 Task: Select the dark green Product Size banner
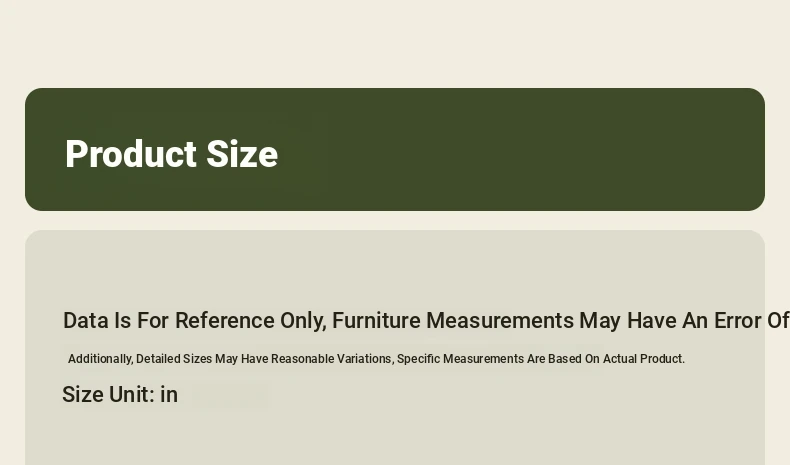click(x=395, y=150)
